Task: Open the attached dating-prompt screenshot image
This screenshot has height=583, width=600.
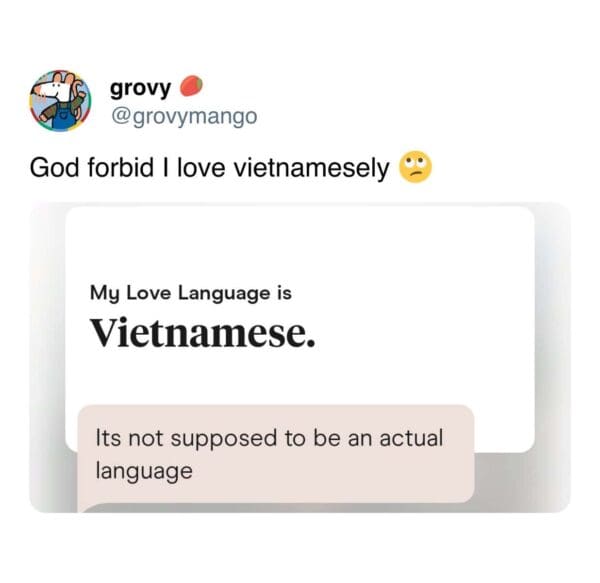Action: (x=300, y=358)
